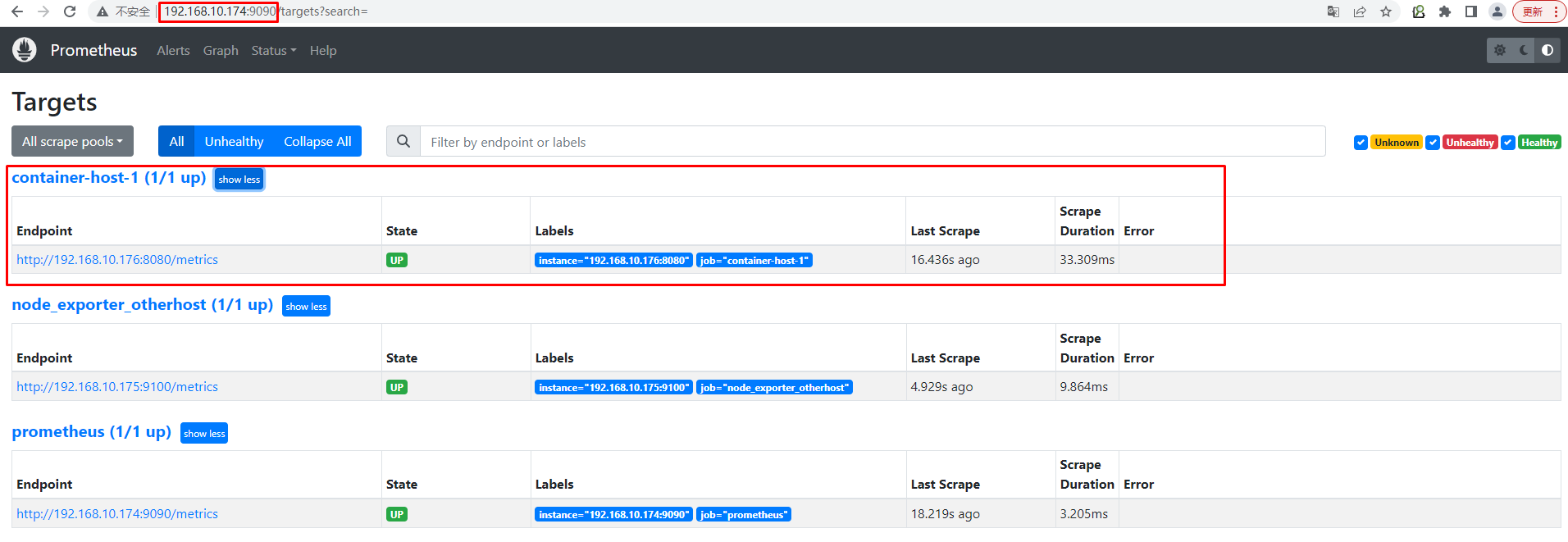Click the Prometheus brand title
The width and height of the screenshot is (1568, 542).
(x=93, y=50)
